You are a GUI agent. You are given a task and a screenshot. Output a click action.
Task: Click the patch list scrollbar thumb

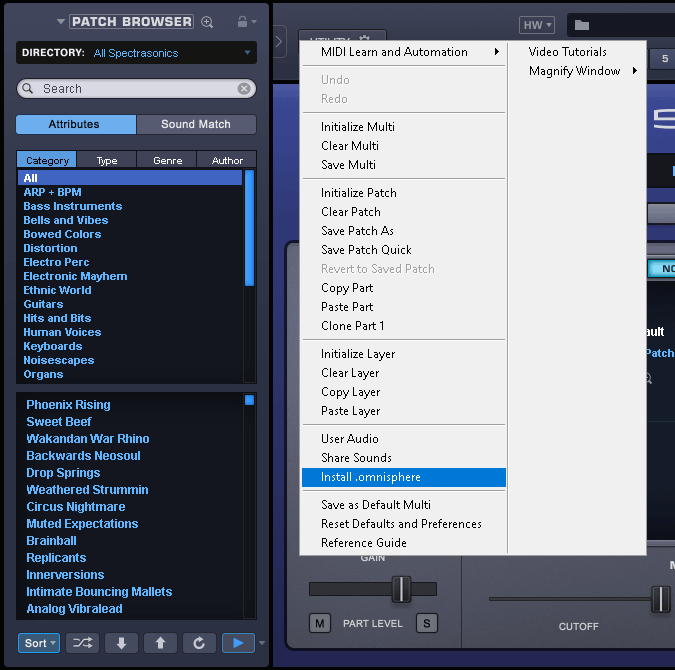tap(249, 400)
